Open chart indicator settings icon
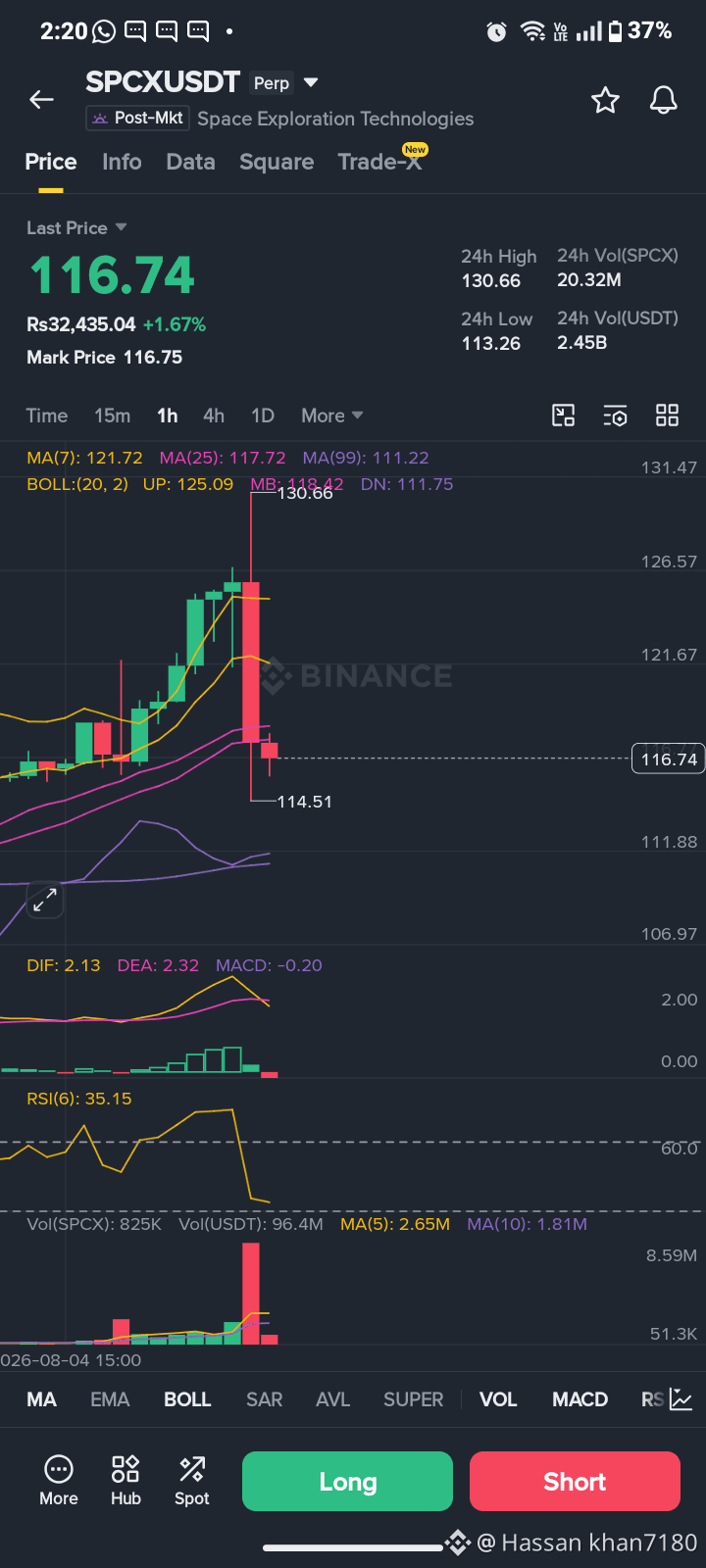The image size is (706, 1568). 615,416
